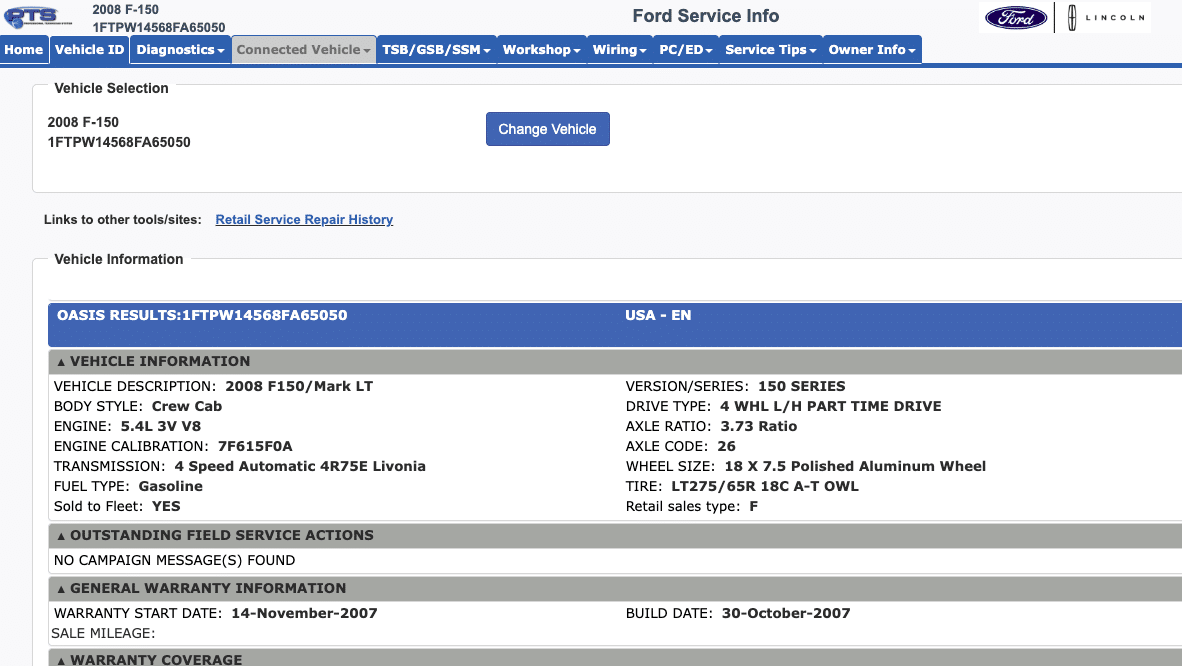1182x666 pixels.
Task: Select the Home tab
Action: [x=23, y=49]
